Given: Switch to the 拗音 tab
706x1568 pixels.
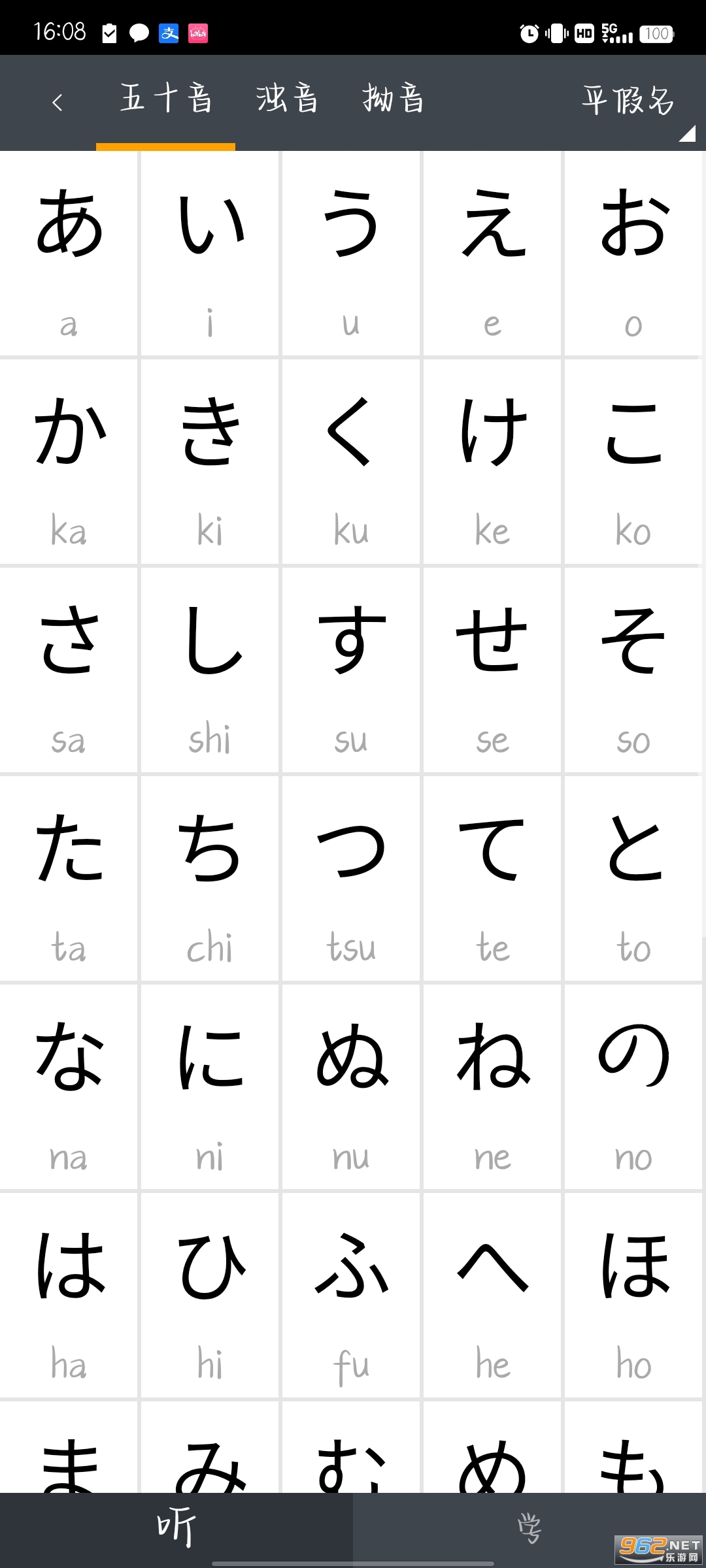Looking at the screenshot, I should pyautogui.click(x=394, y=100).
